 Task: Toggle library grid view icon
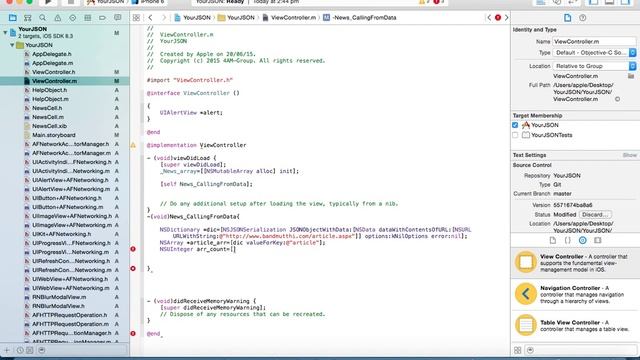tap(518, 350)
